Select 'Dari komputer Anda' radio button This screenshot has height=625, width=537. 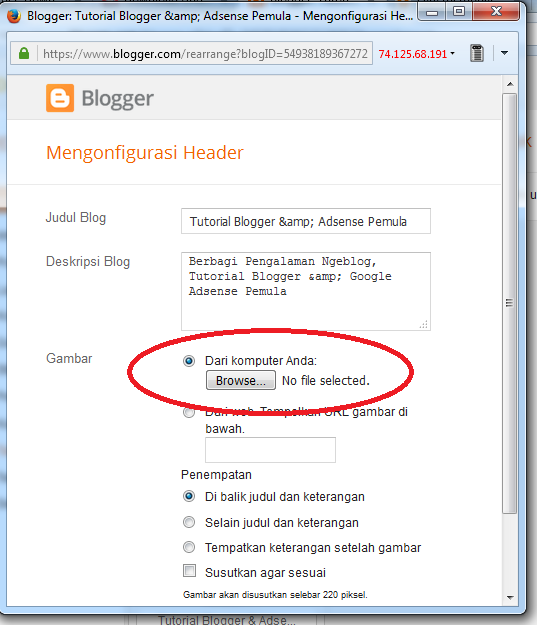pyautogui.click(x=189, y=361)
